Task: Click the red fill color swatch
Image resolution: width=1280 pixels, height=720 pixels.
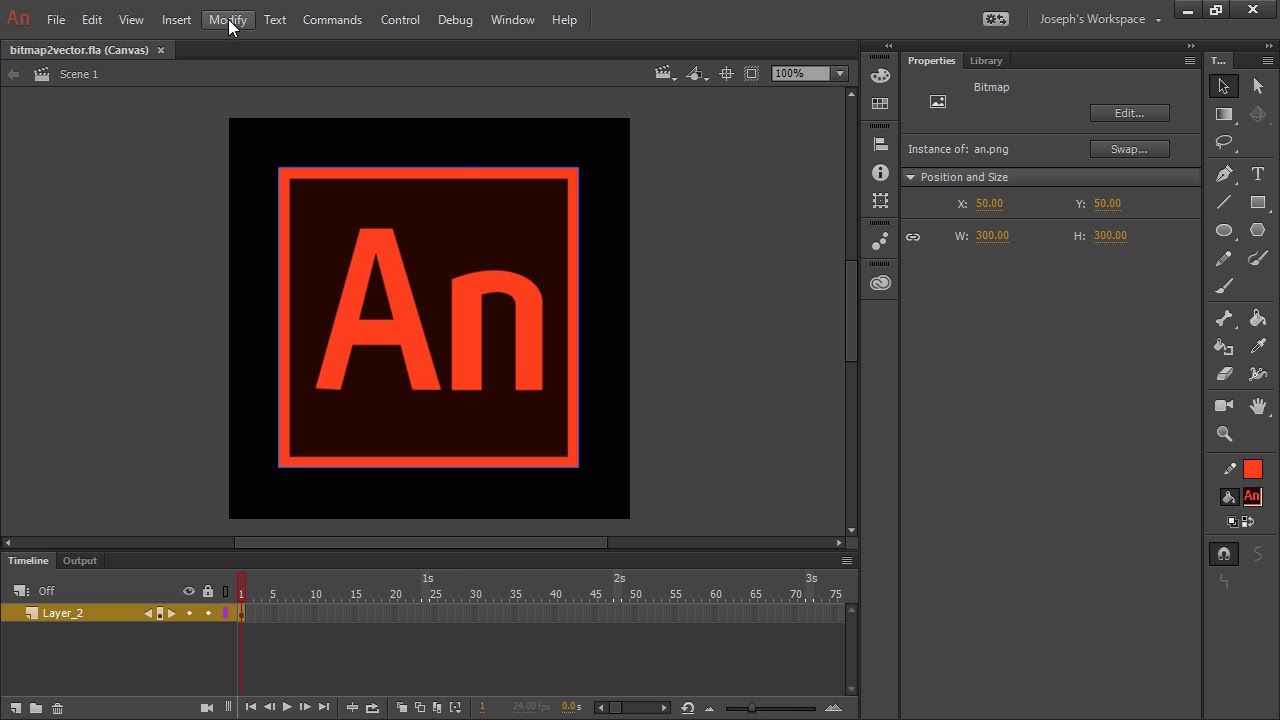Action: tap(1253, 468)
